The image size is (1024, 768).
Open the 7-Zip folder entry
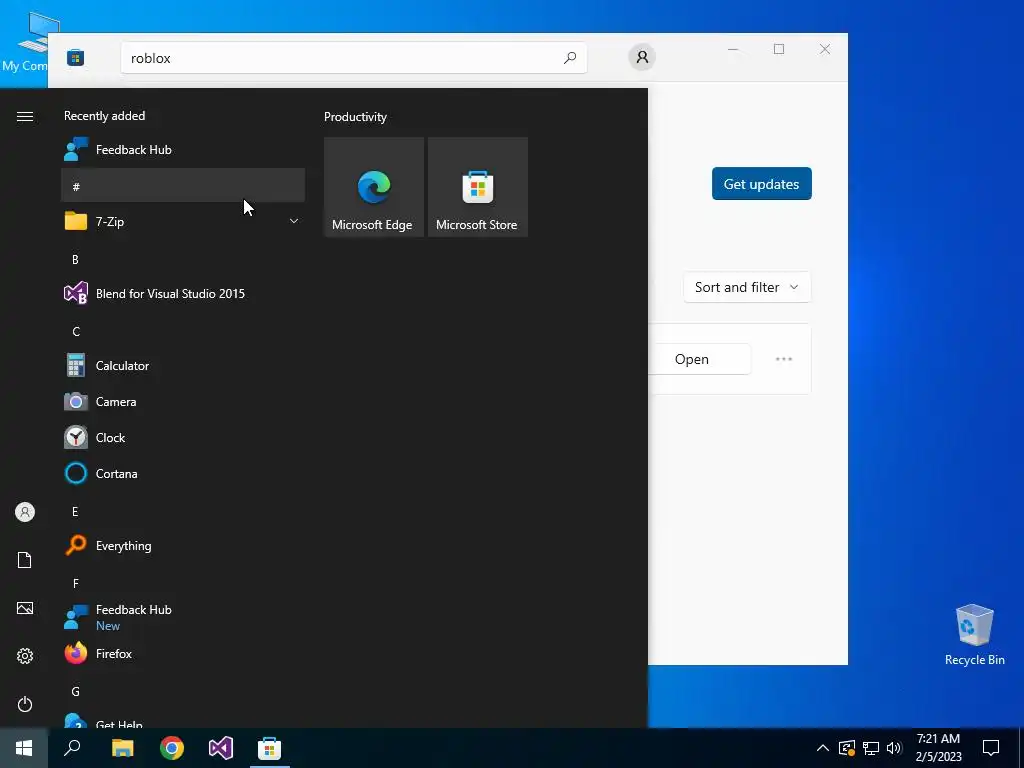point(183,221)
